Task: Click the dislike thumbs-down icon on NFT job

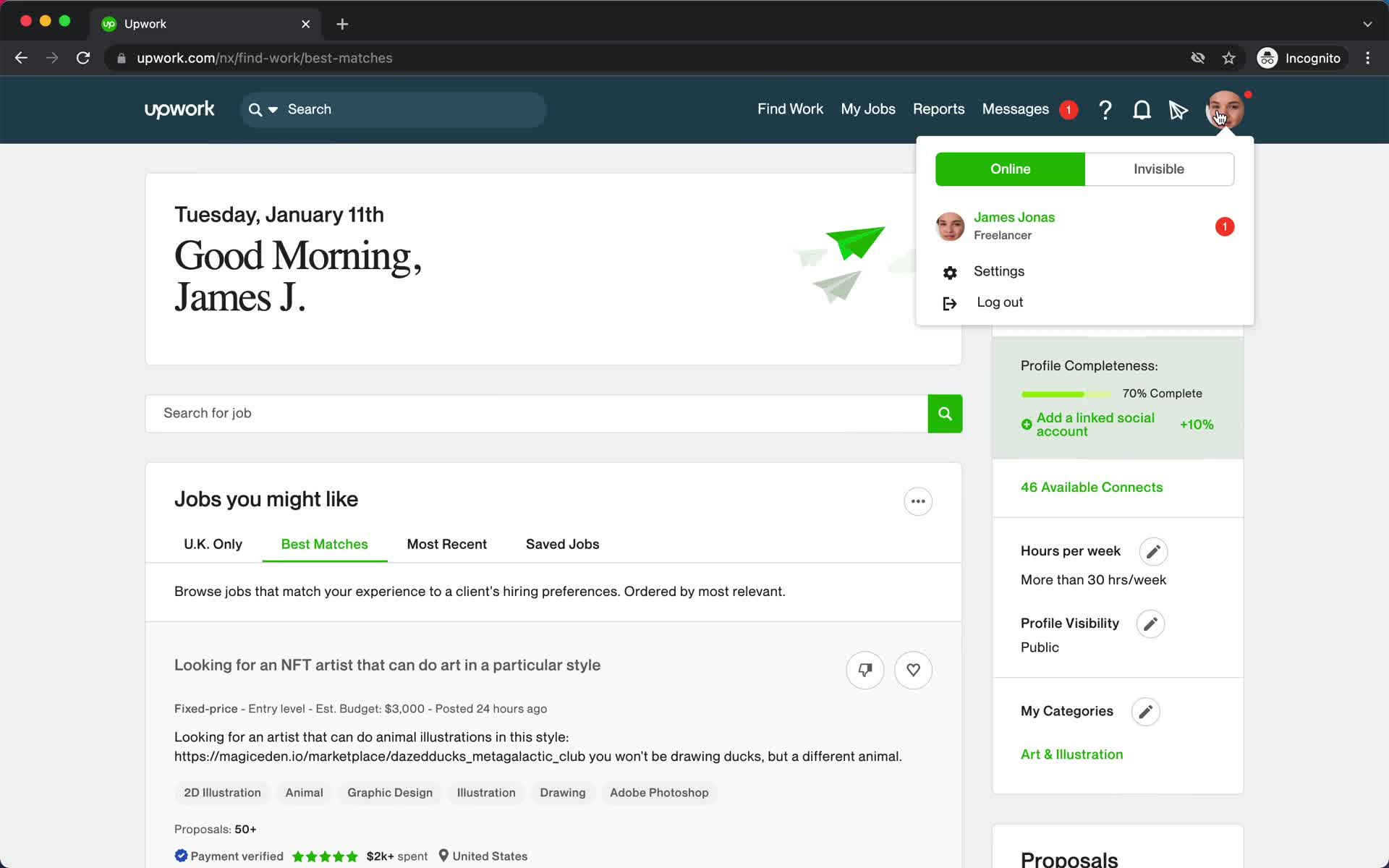Action: pos(864,669)
